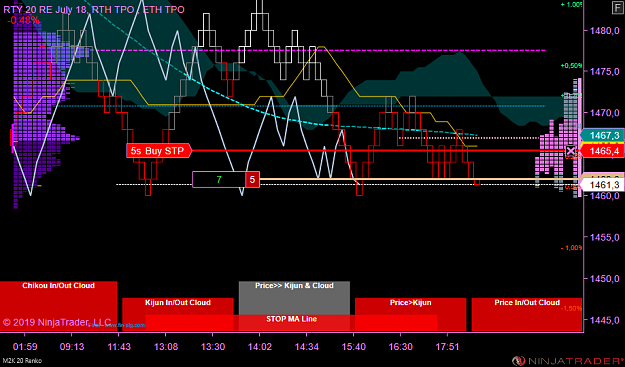This screenshot has width=625, height=367.
Task: Click the white 1461,3 price marker
Action: 603,185
